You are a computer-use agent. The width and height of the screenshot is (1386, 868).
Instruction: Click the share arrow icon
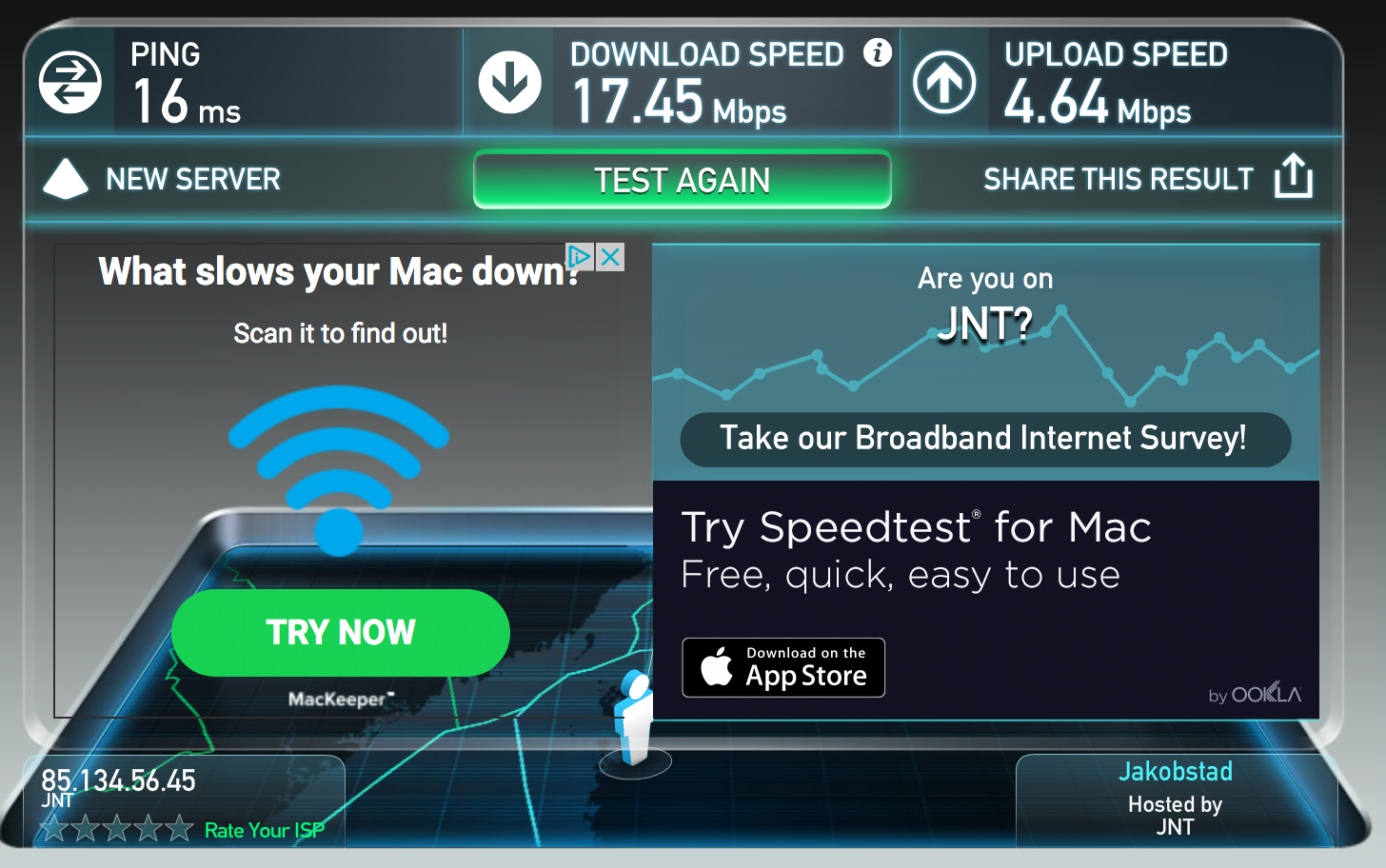pyautogui.click(x=1294, y=176)
